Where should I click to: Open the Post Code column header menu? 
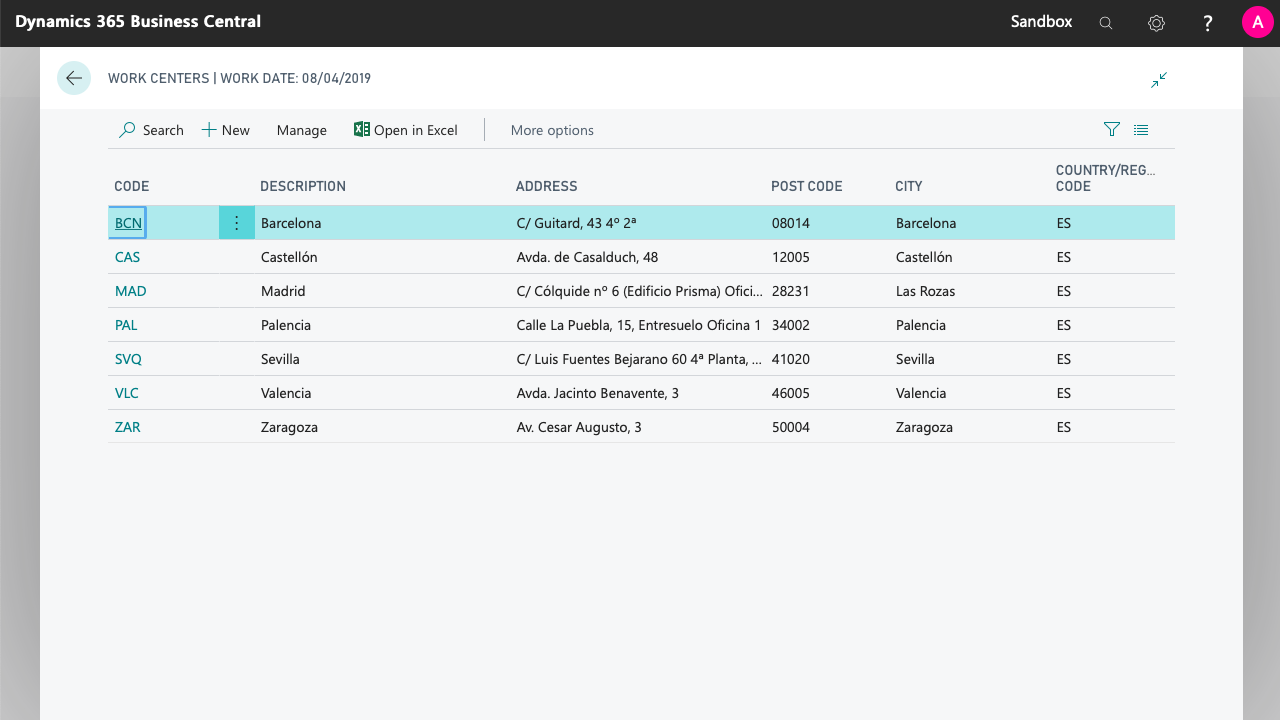click(x=806, y=186)
